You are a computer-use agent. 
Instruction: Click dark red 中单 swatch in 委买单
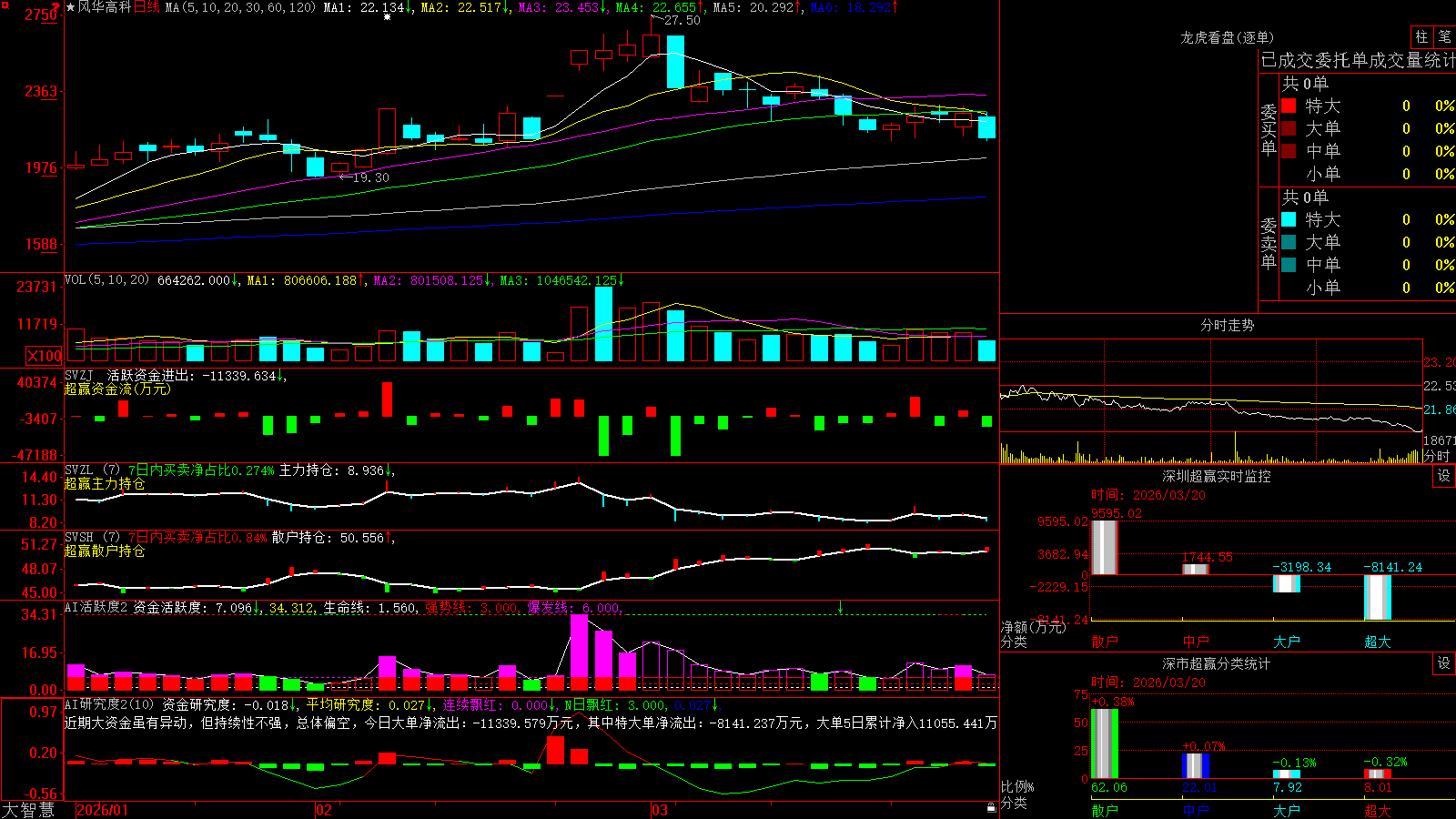pos(1289,151)
